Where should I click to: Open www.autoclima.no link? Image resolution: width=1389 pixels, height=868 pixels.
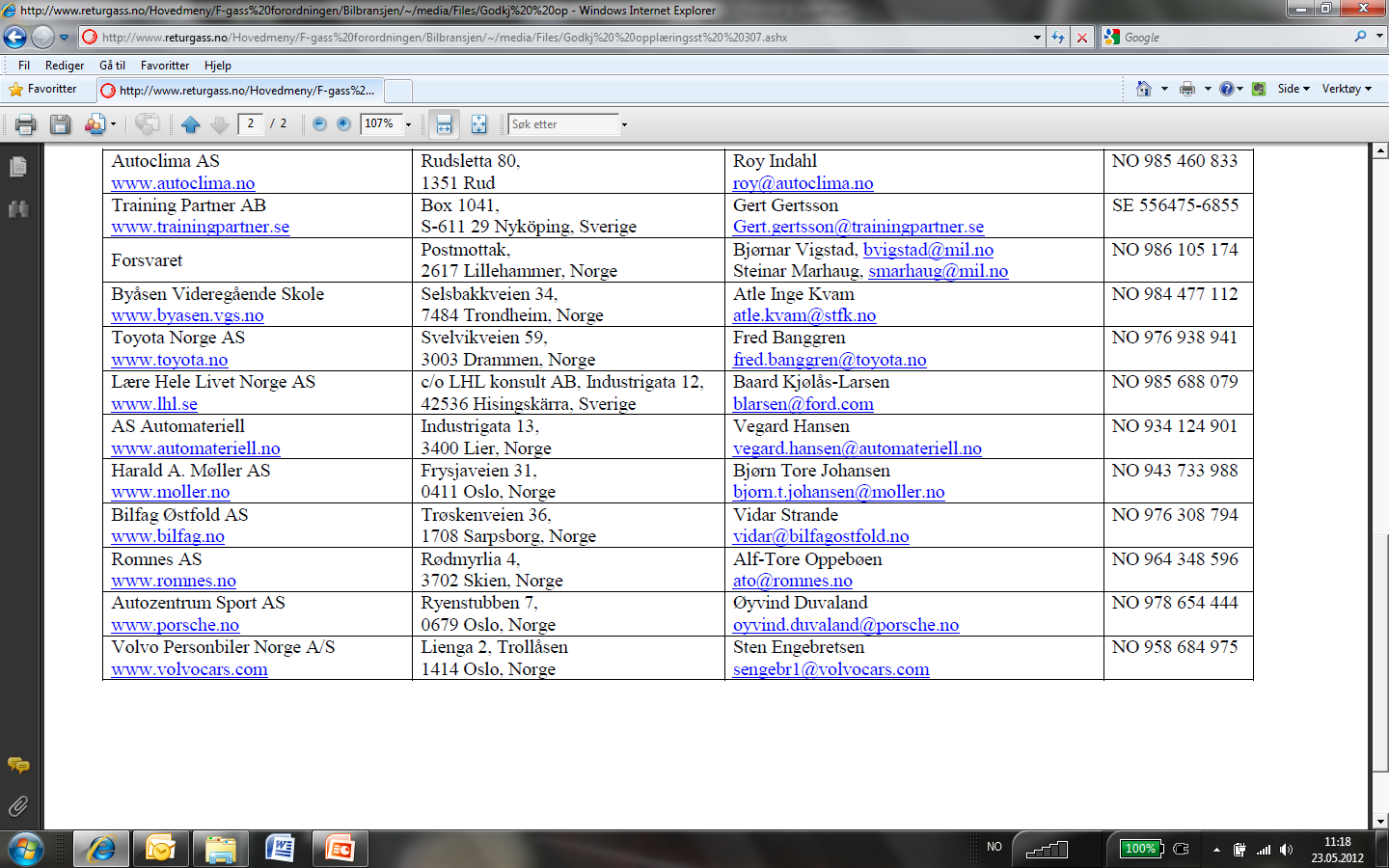point(183,183)
